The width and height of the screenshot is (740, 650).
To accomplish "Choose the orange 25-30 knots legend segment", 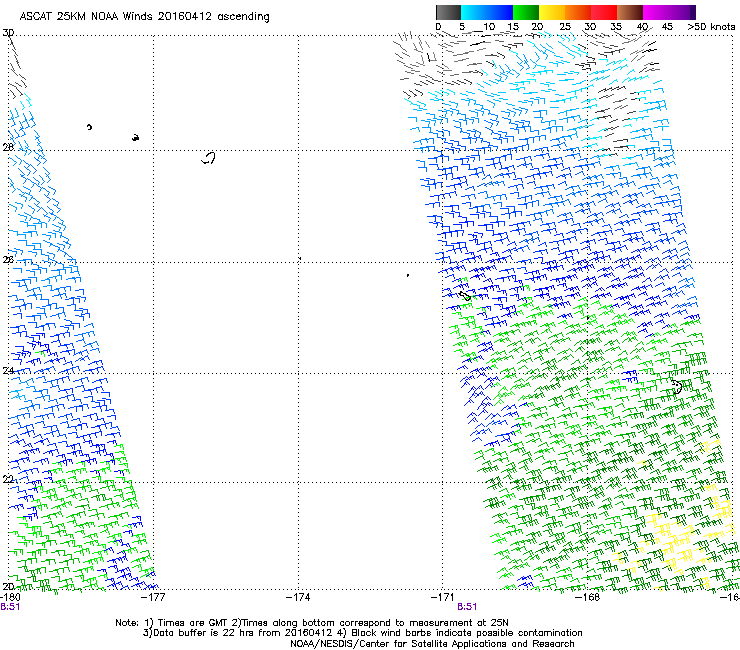I will click(x=578, y=12).
